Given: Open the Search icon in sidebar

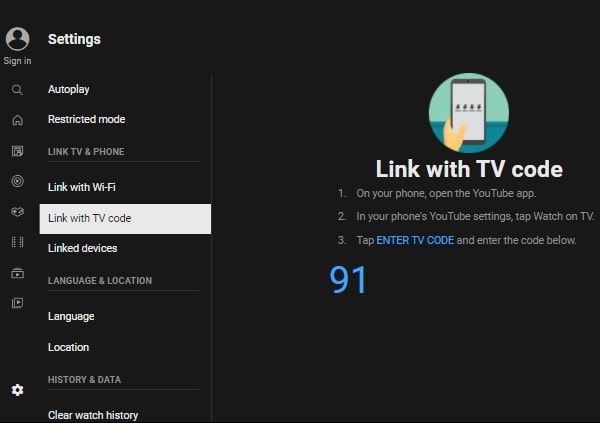Looking at the screenshot, I should [17, 90].
